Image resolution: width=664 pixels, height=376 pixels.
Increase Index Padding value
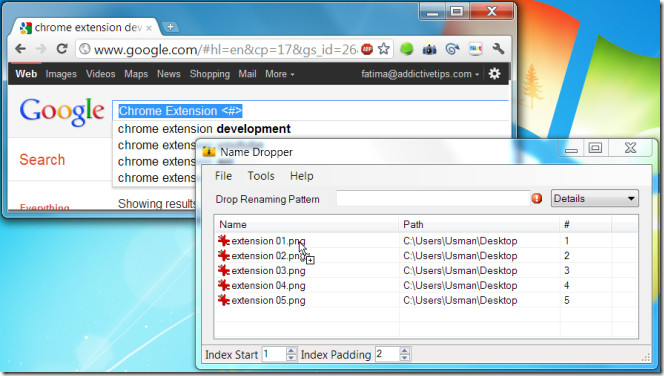click(x=404, y=351)
